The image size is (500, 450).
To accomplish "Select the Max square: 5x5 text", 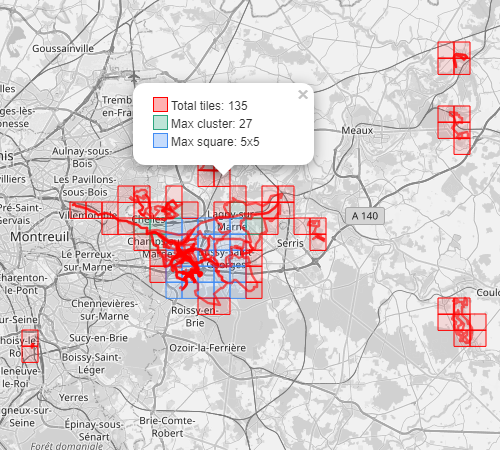I will click(x=215, y=142).
